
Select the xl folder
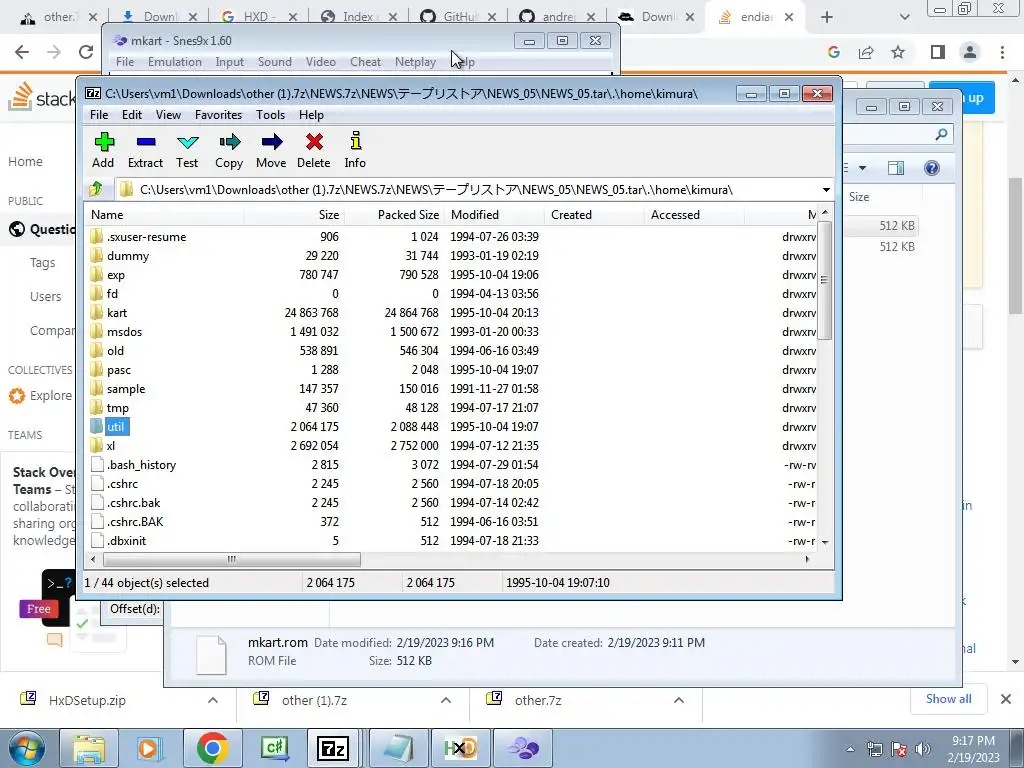(110, 446)
